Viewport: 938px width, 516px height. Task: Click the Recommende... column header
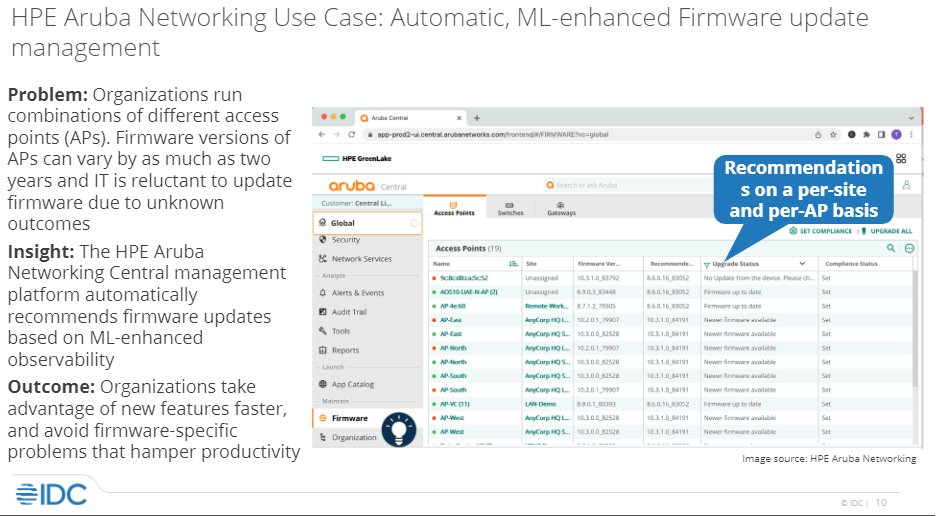tap(670, 264)
